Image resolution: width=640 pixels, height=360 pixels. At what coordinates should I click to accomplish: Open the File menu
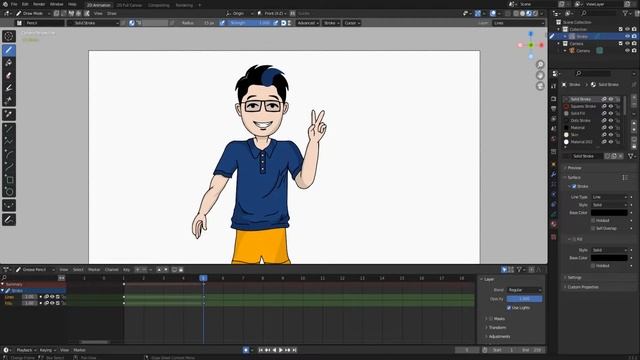point(14,4)
